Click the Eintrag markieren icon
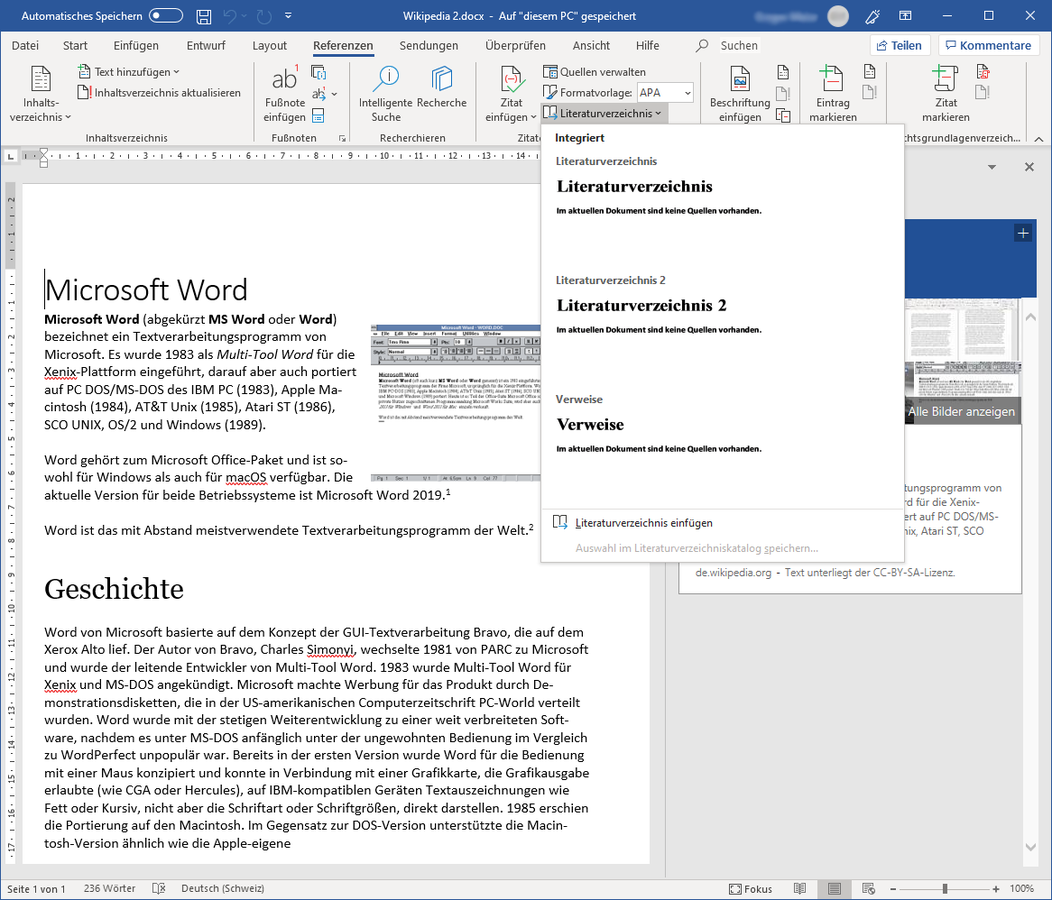 pyautogui.click(x=832, y=81)
